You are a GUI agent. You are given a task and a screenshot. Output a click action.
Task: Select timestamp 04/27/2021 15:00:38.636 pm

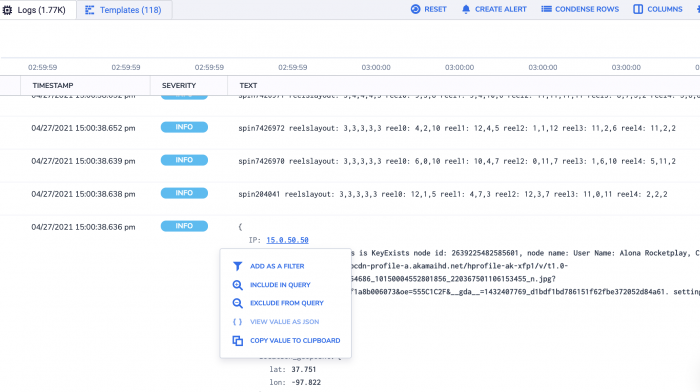point(83,227)
